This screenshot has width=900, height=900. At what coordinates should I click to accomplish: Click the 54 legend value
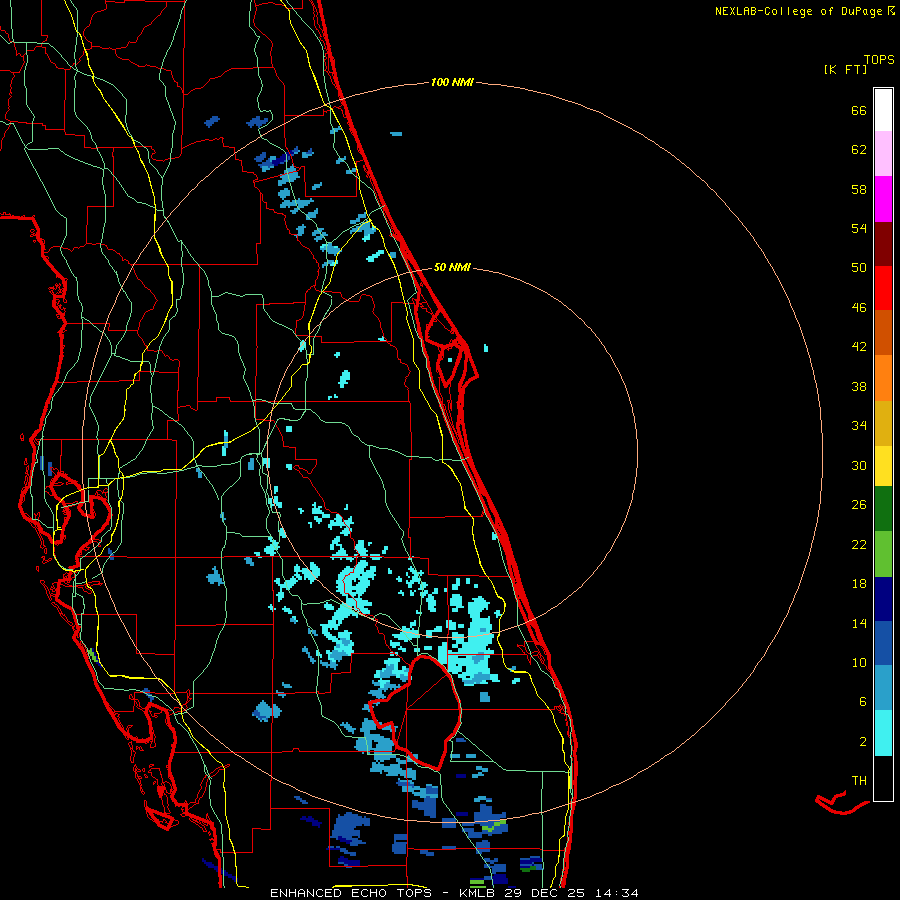tap(859, 228)
